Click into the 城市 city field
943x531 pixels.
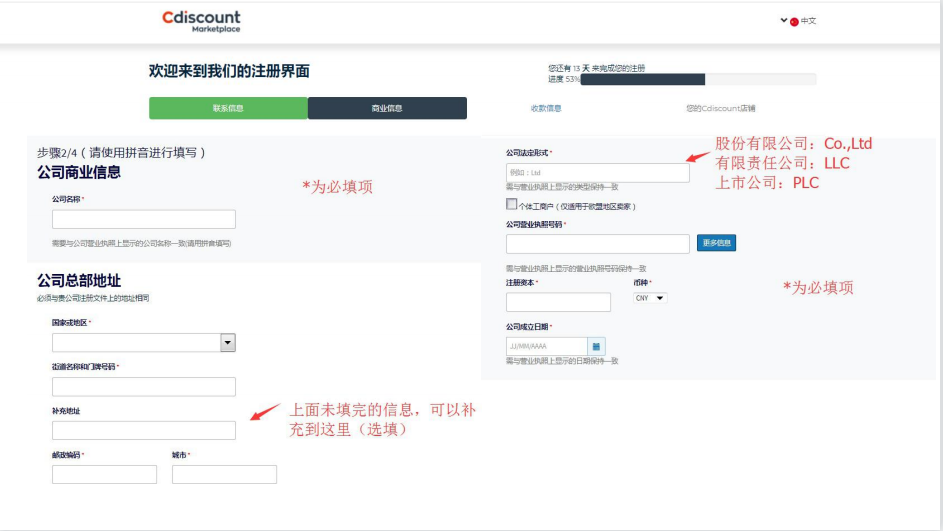point(224,474)
